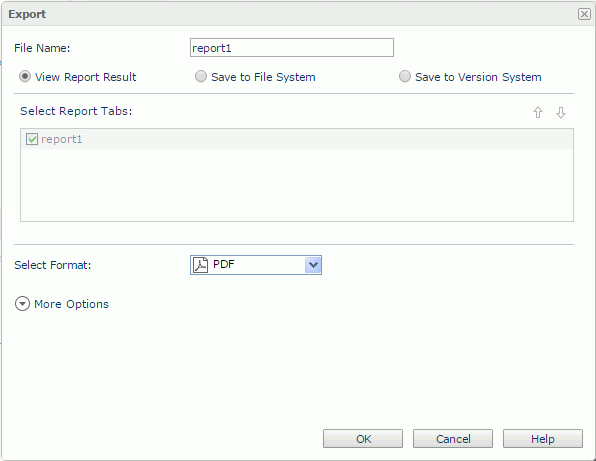The width and height of the screenshot is (596, 461).
Task: Select Save to File System option
Action: [201, 76]
